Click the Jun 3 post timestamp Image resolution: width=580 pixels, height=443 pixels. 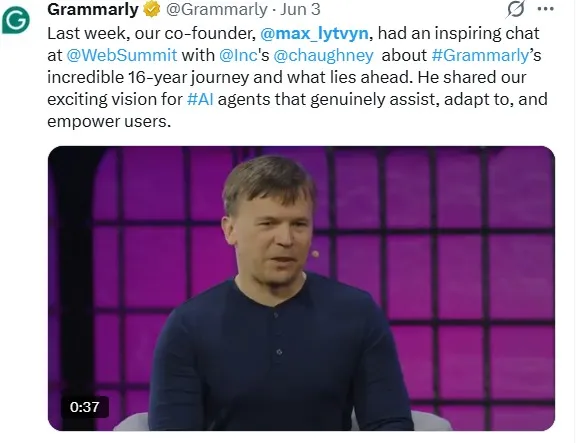click(x=300, y=10)
